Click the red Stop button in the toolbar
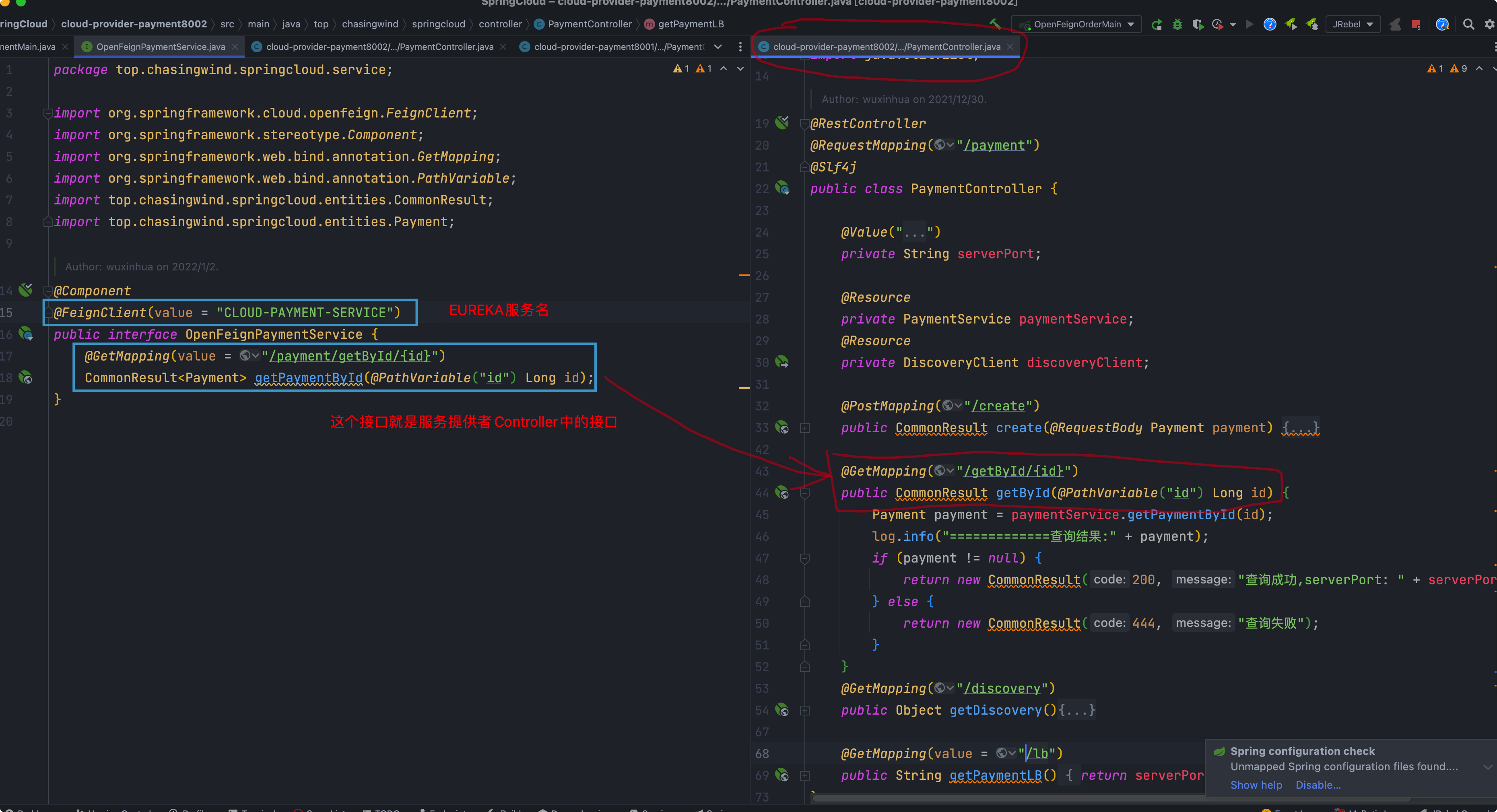This screenshot has height=812, width=1497. pos(1416,25)
